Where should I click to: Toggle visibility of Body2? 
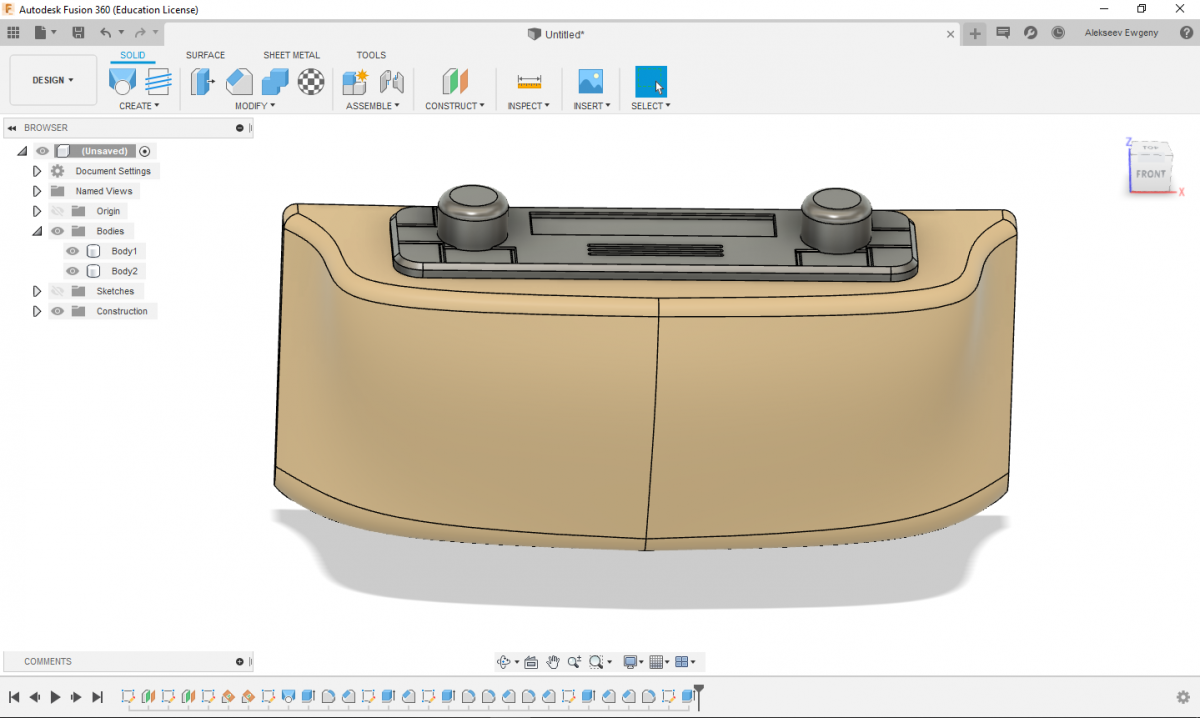(x=72, y=271)
